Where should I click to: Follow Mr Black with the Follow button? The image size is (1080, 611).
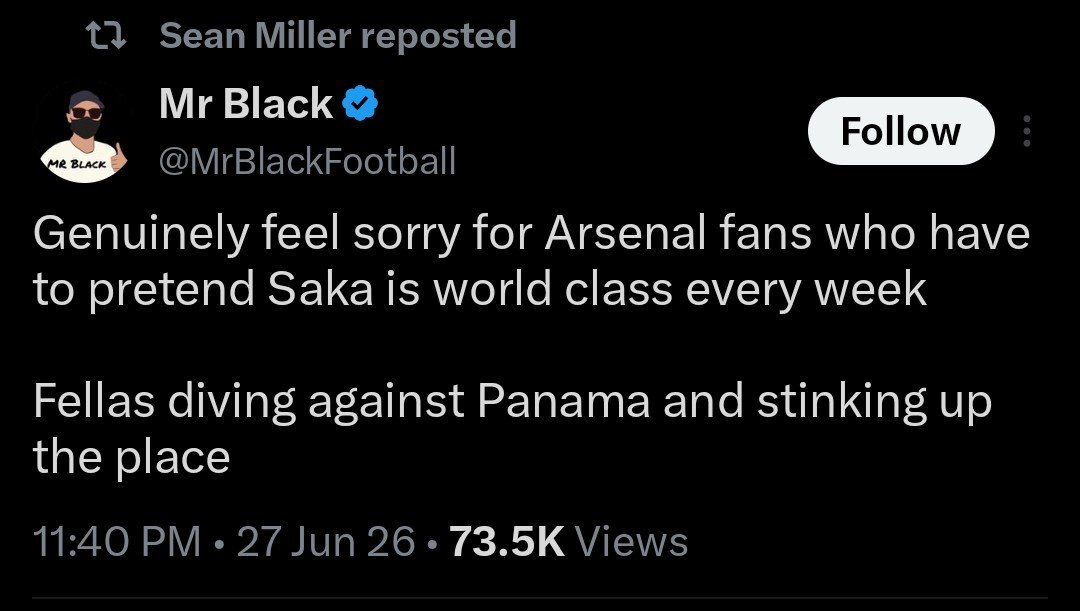click(901, 131)
